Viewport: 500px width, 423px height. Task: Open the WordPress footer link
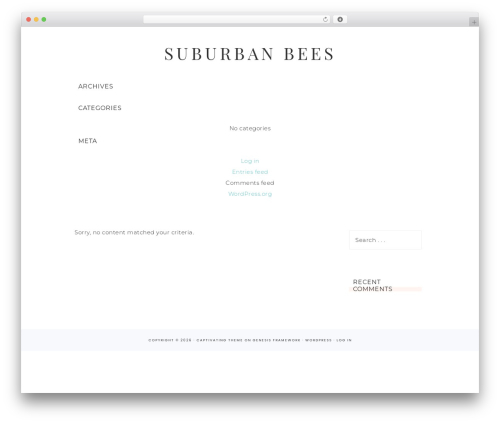[318, 340]
